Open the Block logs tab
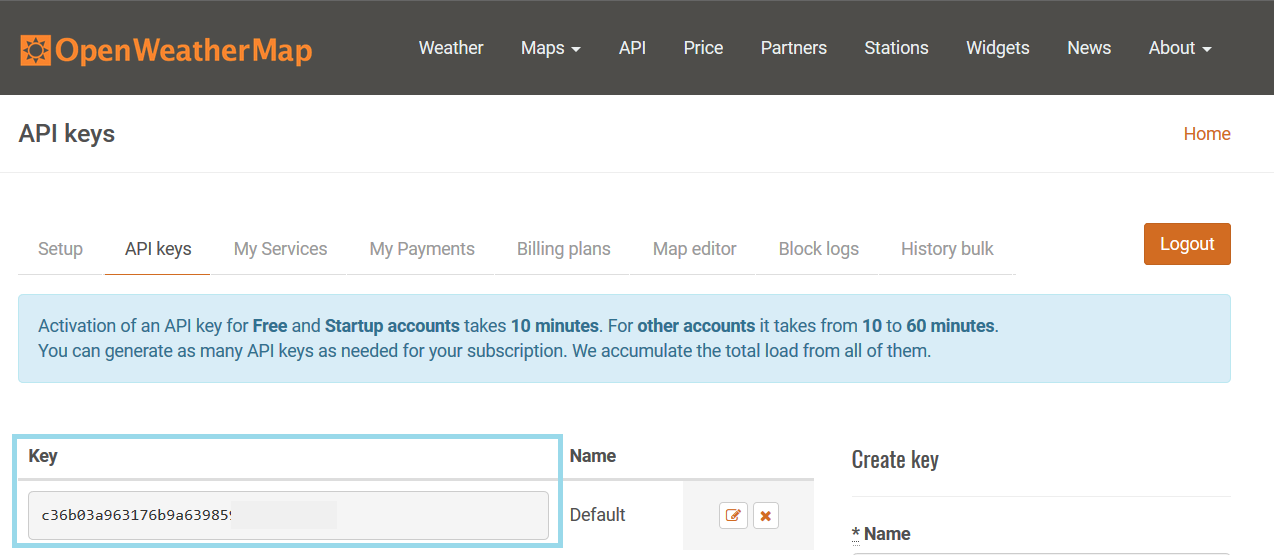Image resolution: width=1274 pixels, height=555 pixels. pyautogui.click(x=819, y=249)
